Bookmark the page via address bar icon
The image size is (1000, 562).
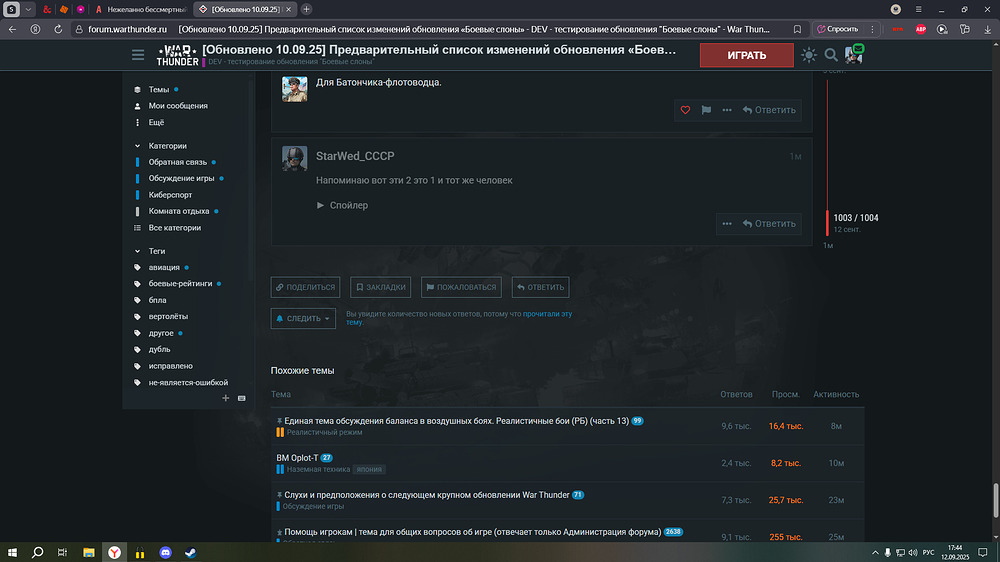[x=797, y=29]
